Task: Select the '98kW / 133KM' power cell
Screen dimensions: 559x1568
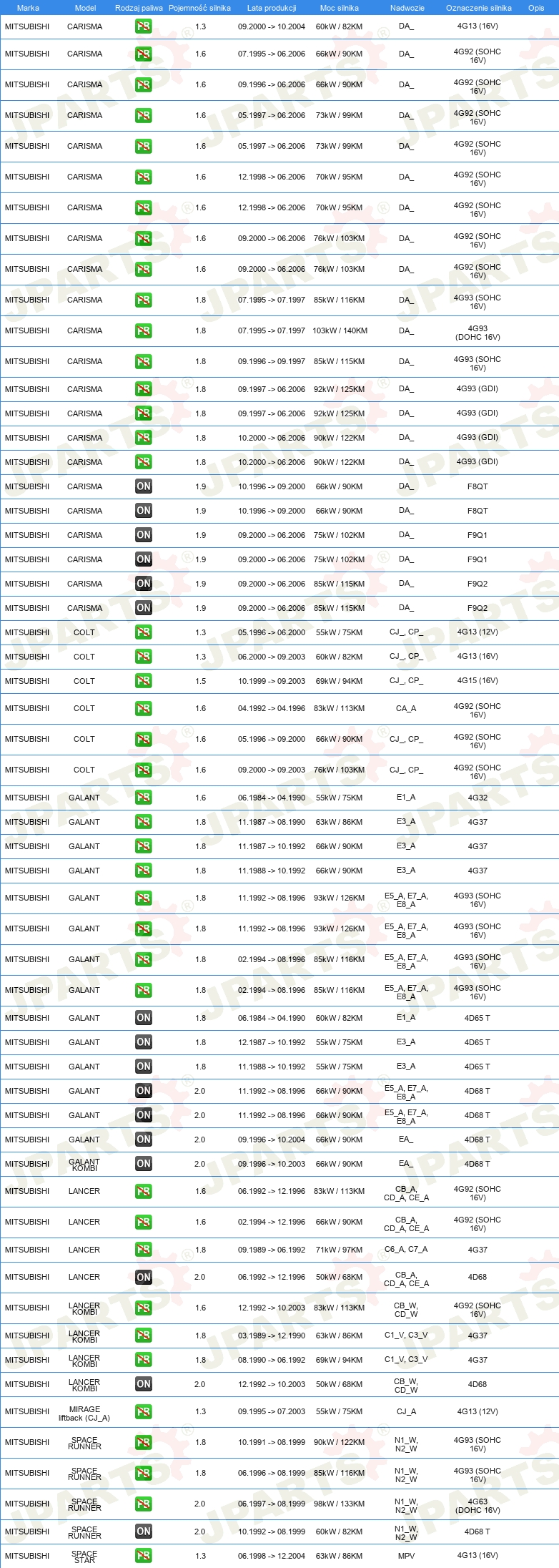Action: tap(340, 1504)
